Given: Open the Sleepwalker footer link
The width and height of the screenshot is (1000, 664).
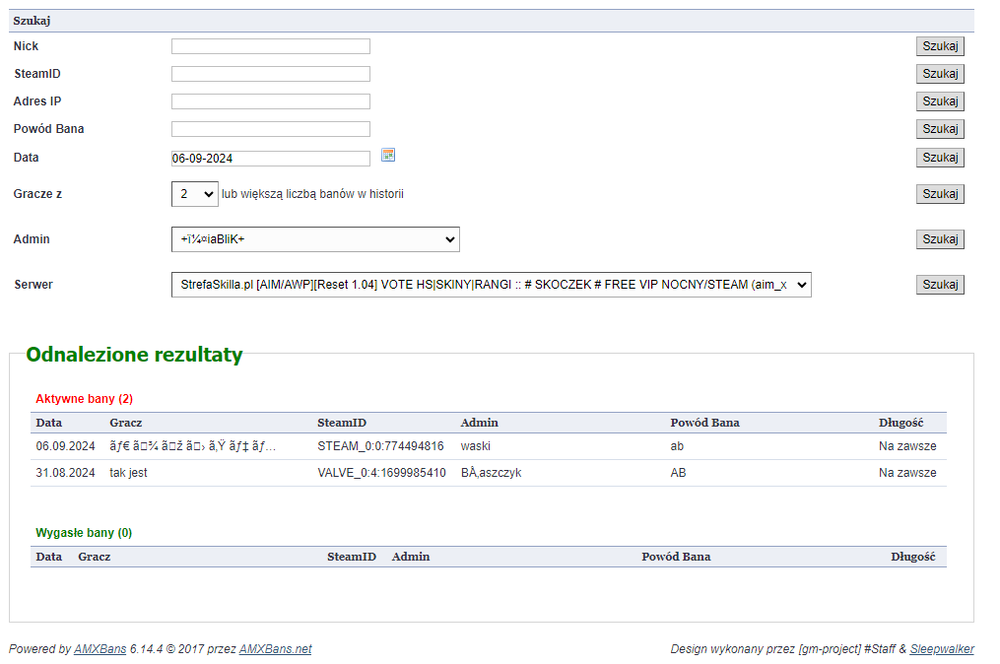Looking at the screenshot, I should click(942, 649).
